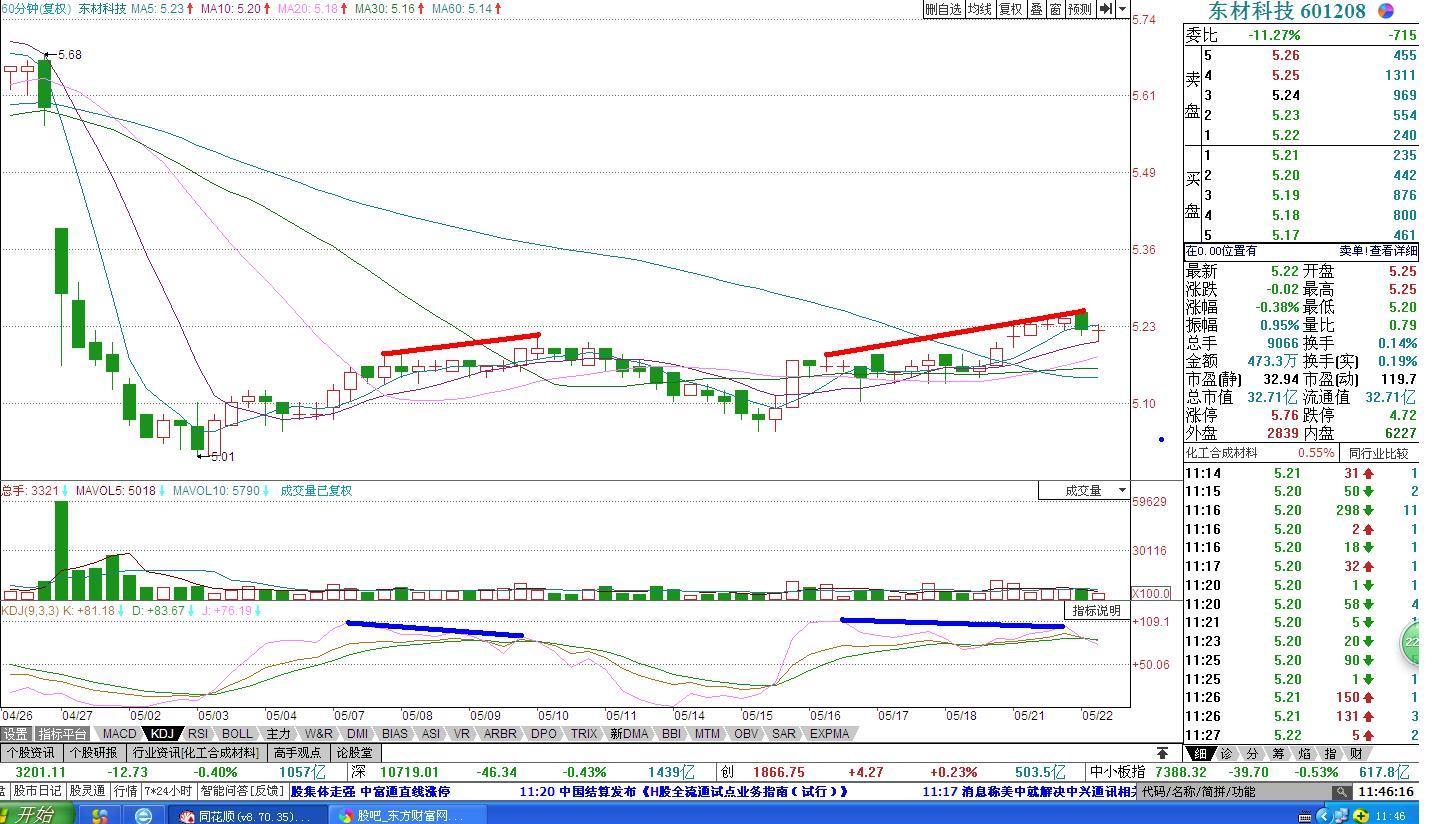Open the 股灵通 link

[x=88, y=791]
